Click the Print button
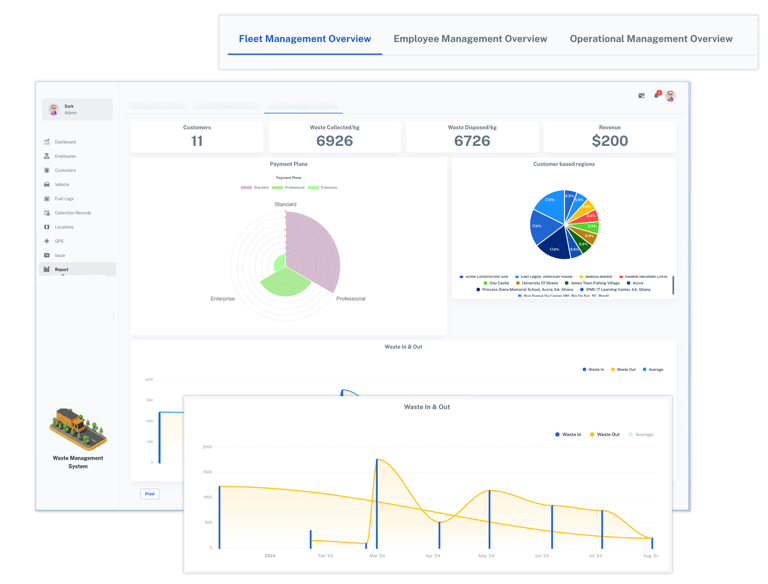768x584 pixels. 150,494
